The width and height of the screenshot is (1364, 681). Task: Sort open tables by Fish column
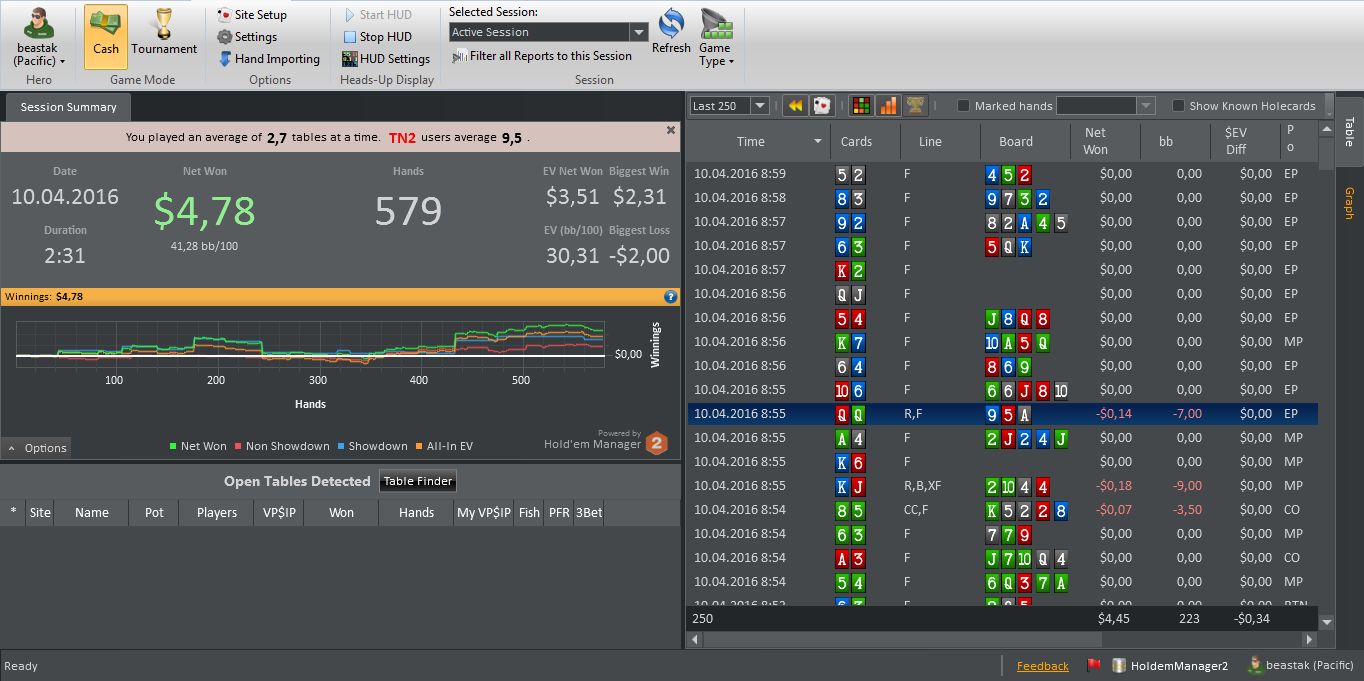pos(529,512)
